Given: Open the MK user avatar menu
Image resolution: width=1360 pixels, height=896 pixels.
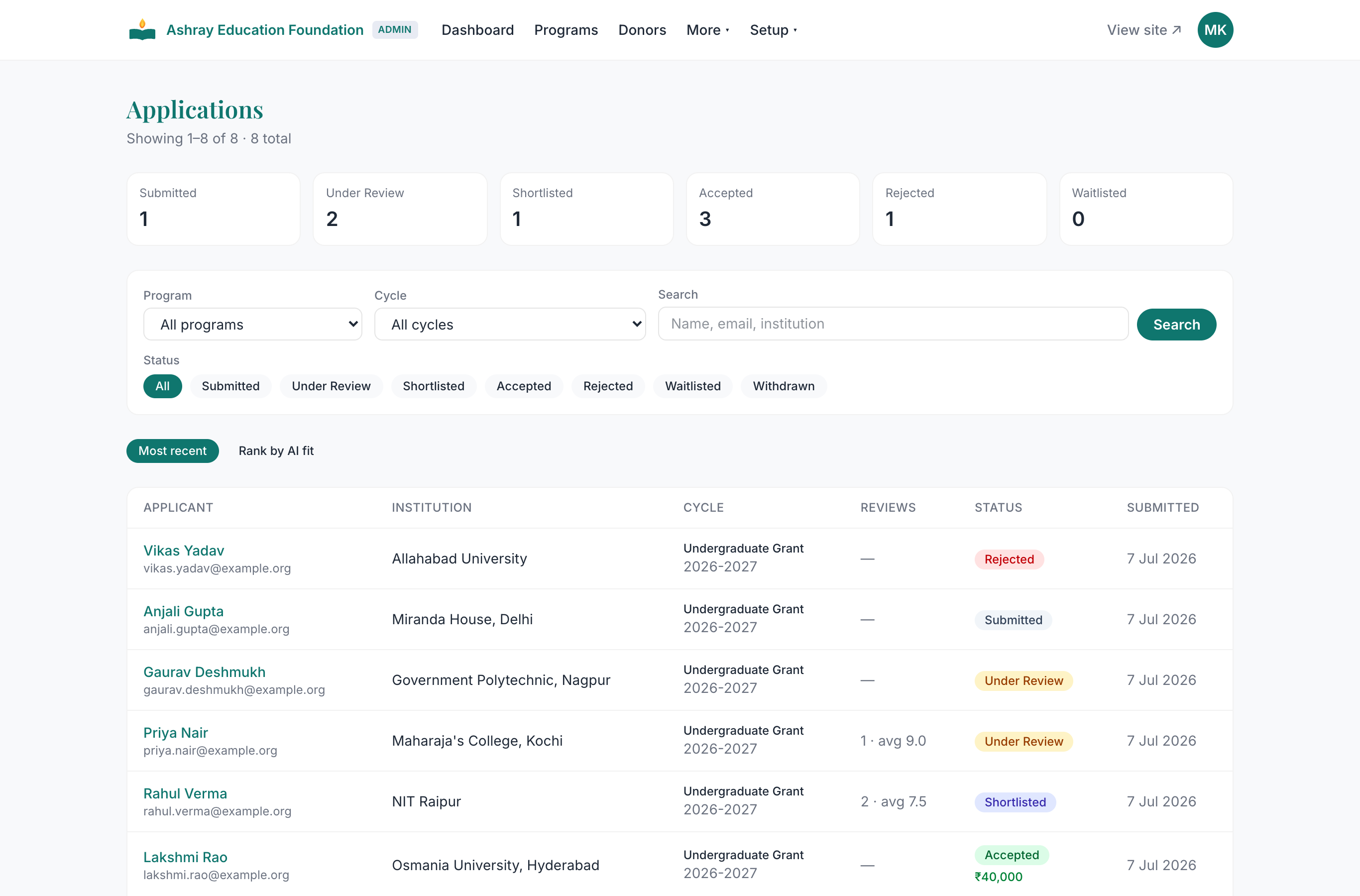Looking at the screenshot, I should pyautogui.click(x=1215, y=30).
